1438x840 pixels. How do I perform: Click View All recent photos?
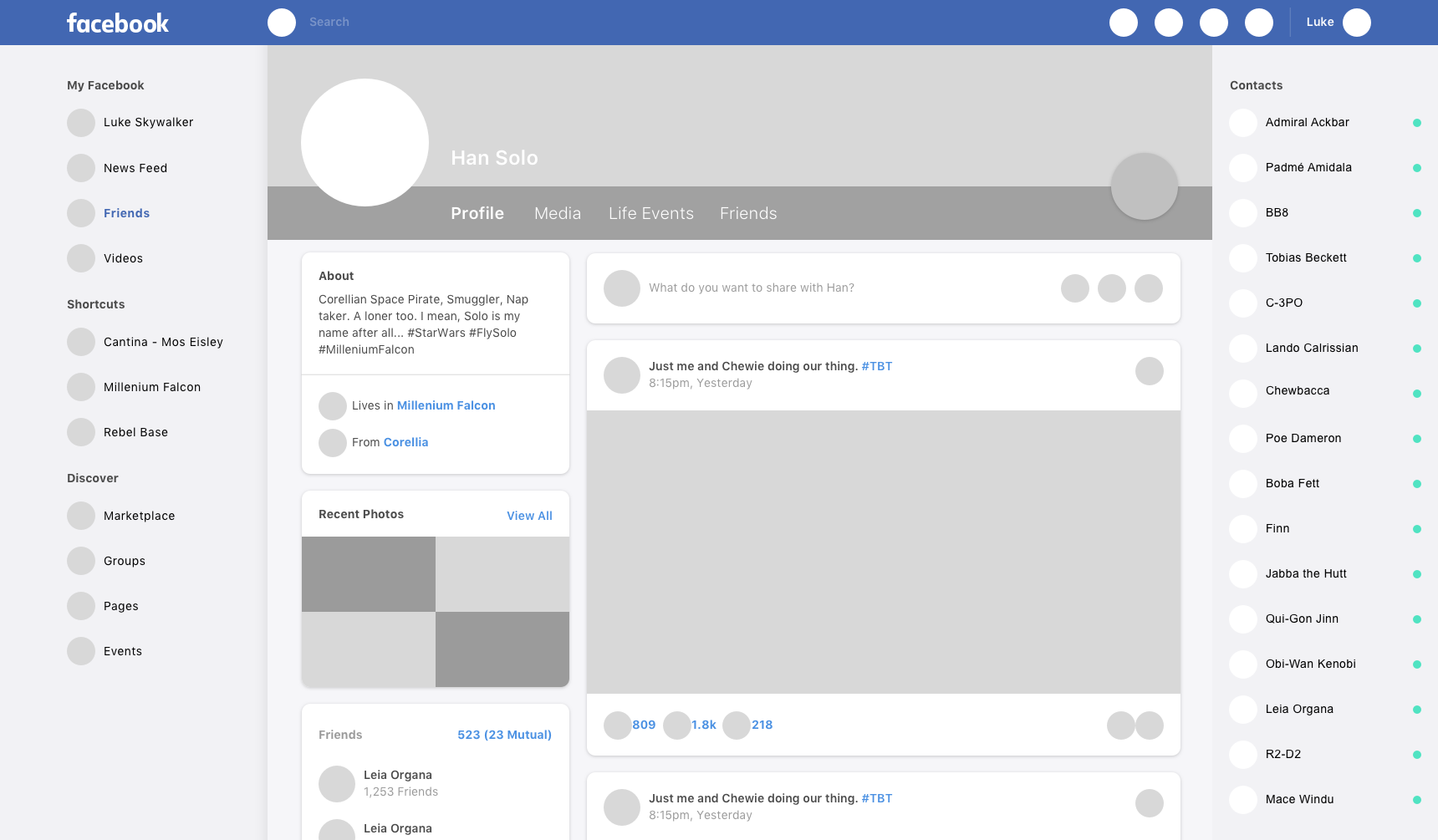pos(529,516)
